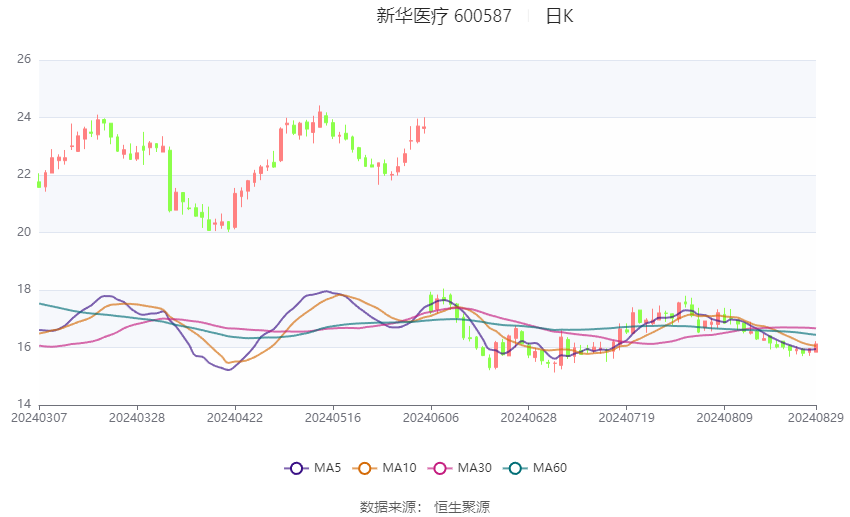Toggle the MA30 legend series
The height and width of the screenshot is (517, 850).
pyautogui.click(x=460, y=468)
